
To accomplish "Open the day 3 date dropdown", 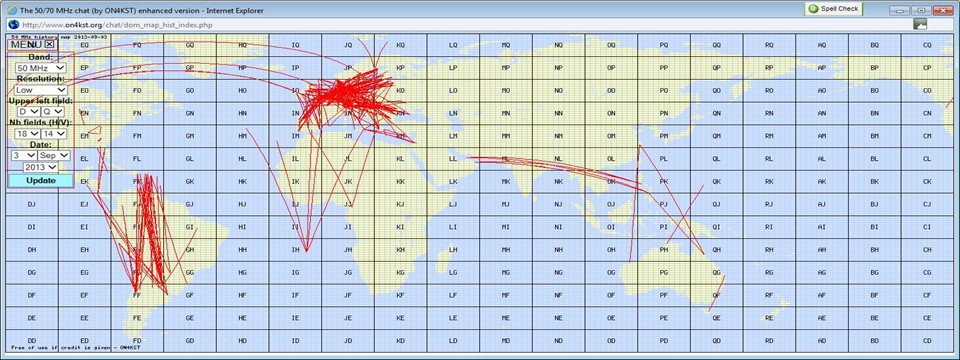I will pyautogui.click(x=24, y=156).
